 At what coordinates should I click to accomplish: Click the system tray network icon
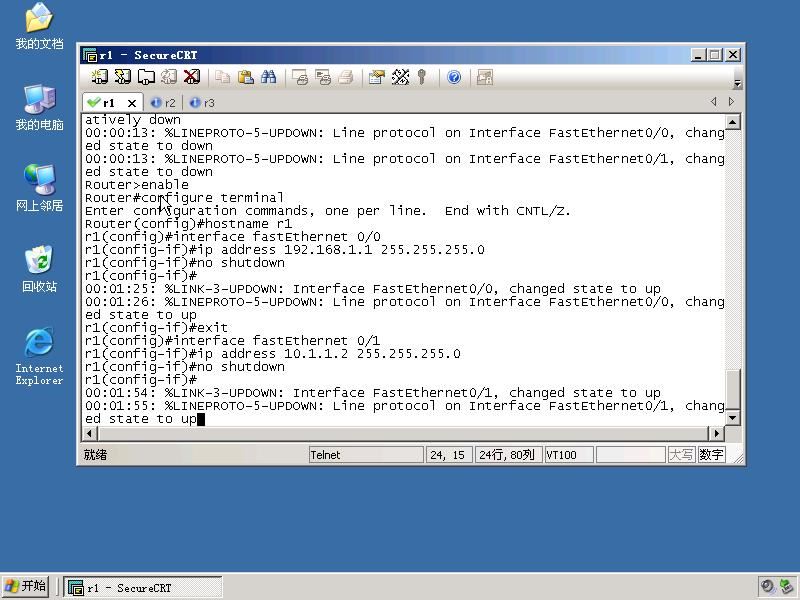[x=786, y=586]
